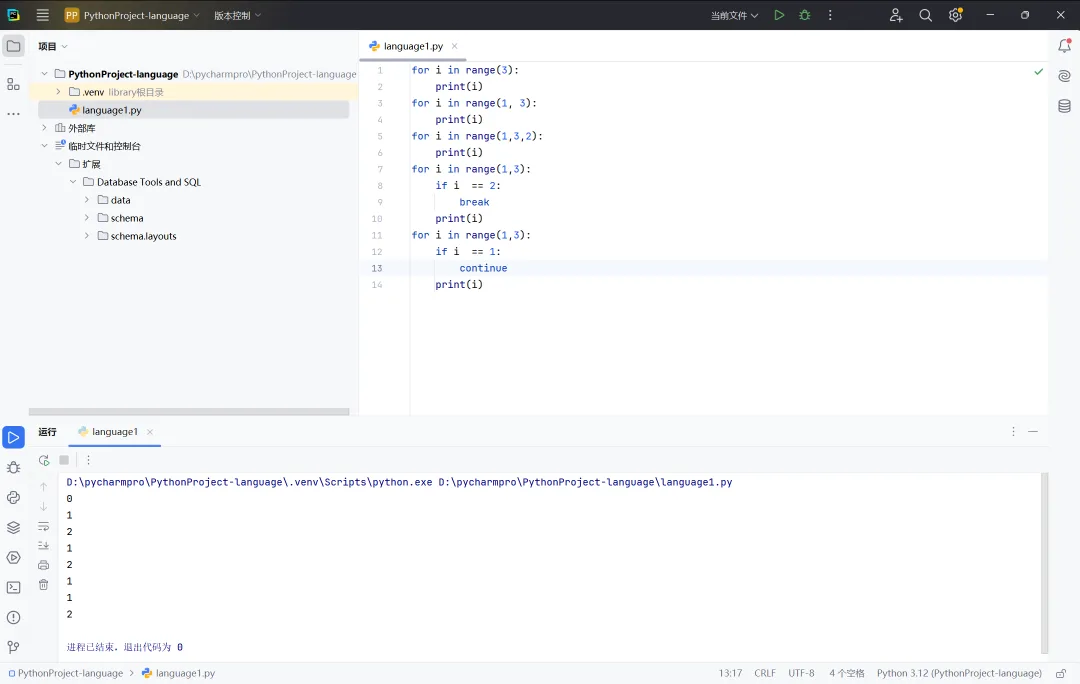Open the AI Assistant spiral icon
Screen dimensions: 1080x684
pos(1064,76)
